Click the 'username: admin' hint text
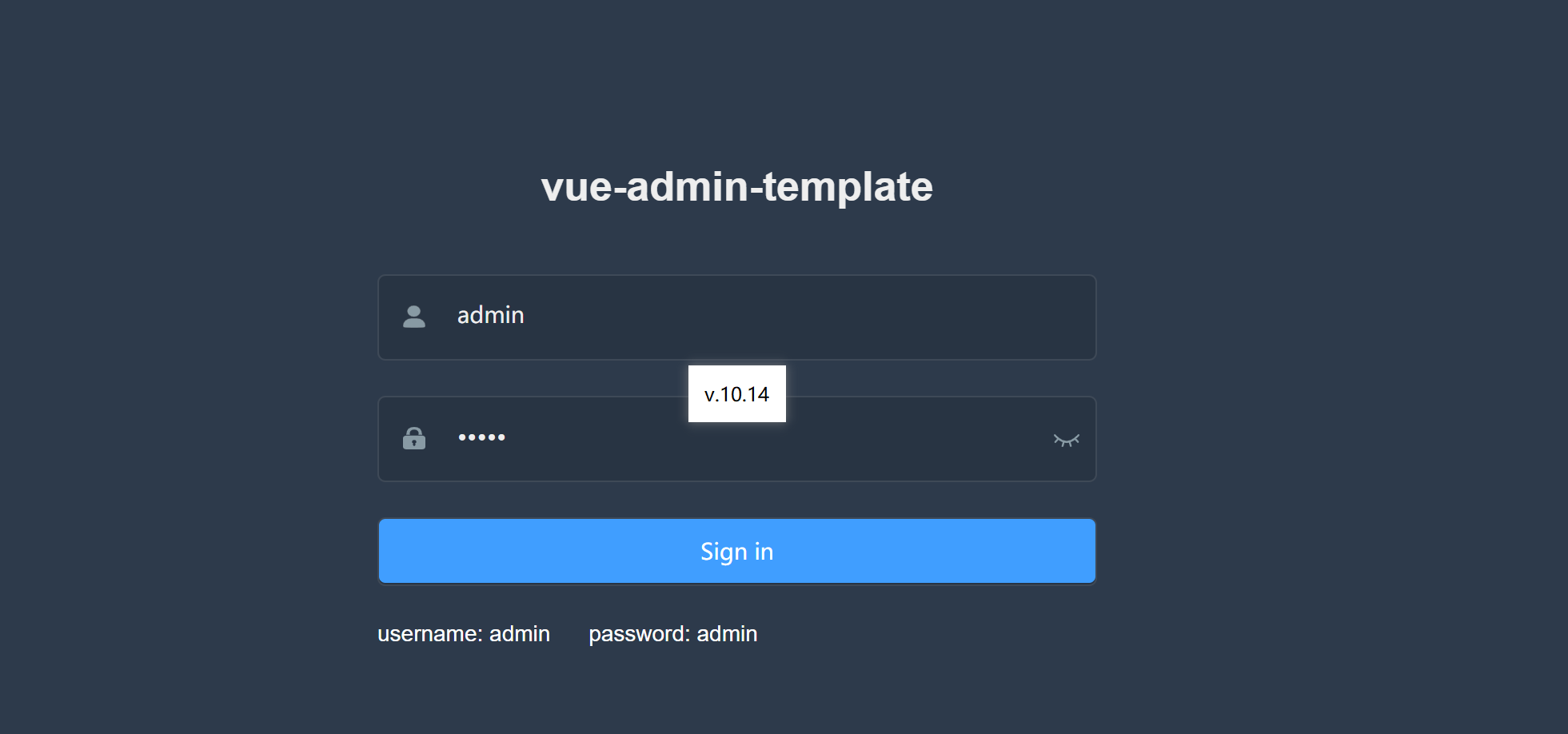The height and width of the screenshot is (734, 1568). (x=464, y=633)
